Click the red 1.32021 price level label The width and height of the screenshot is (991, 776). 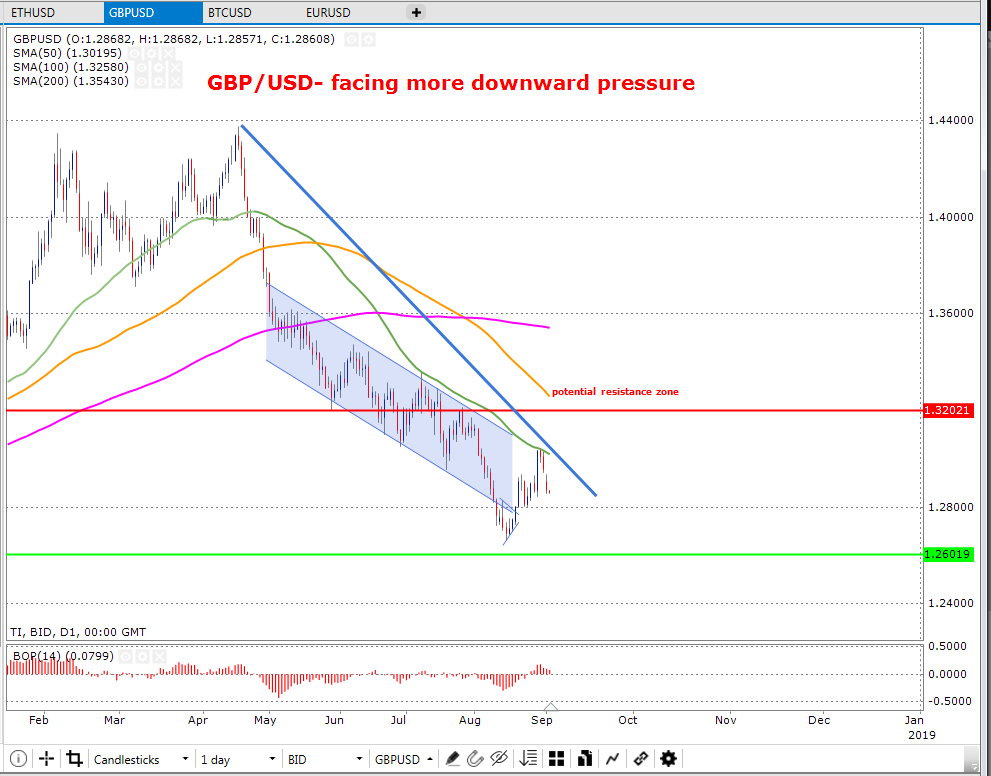(948, 410)
